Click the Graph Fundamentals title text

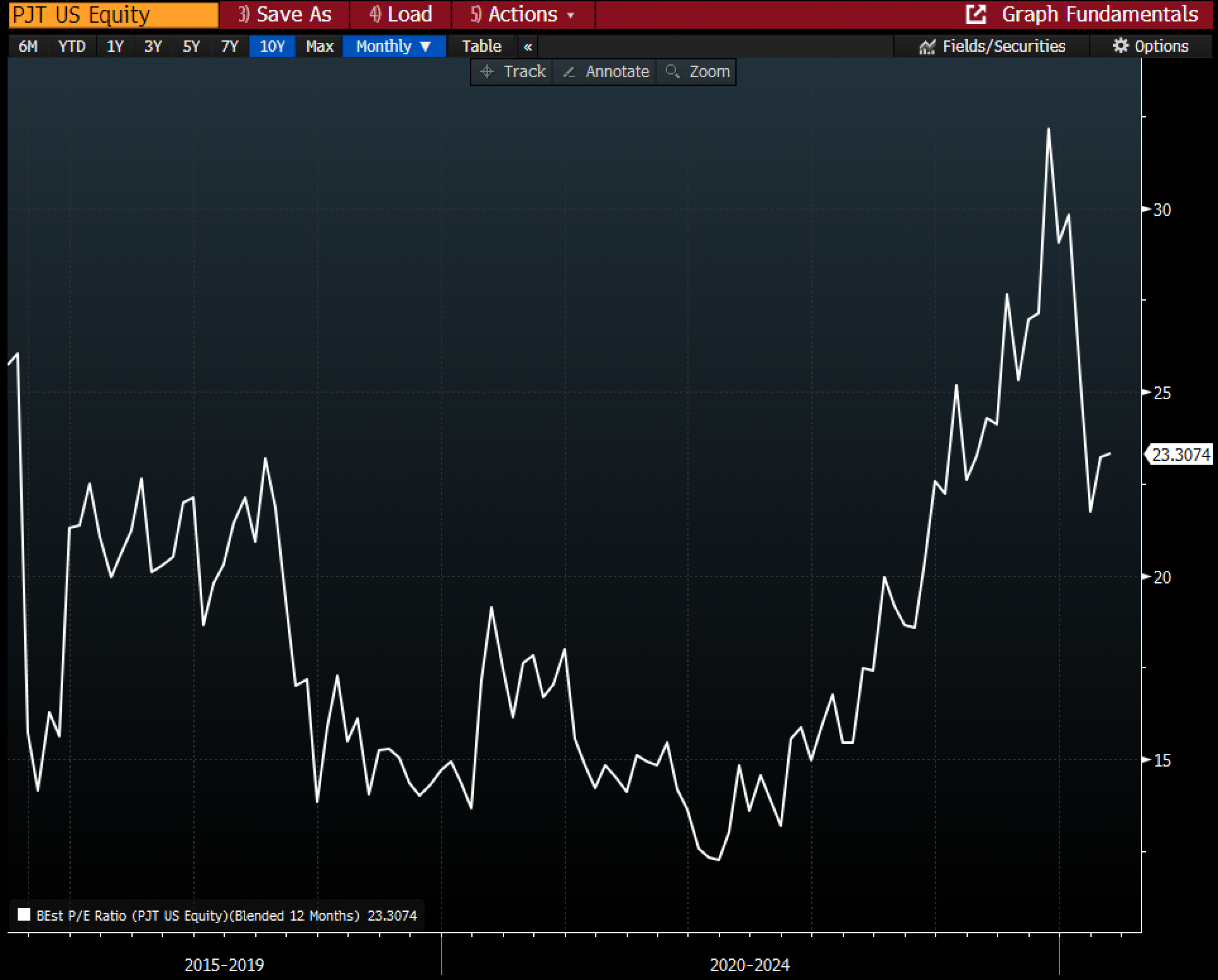[1100, 15]
